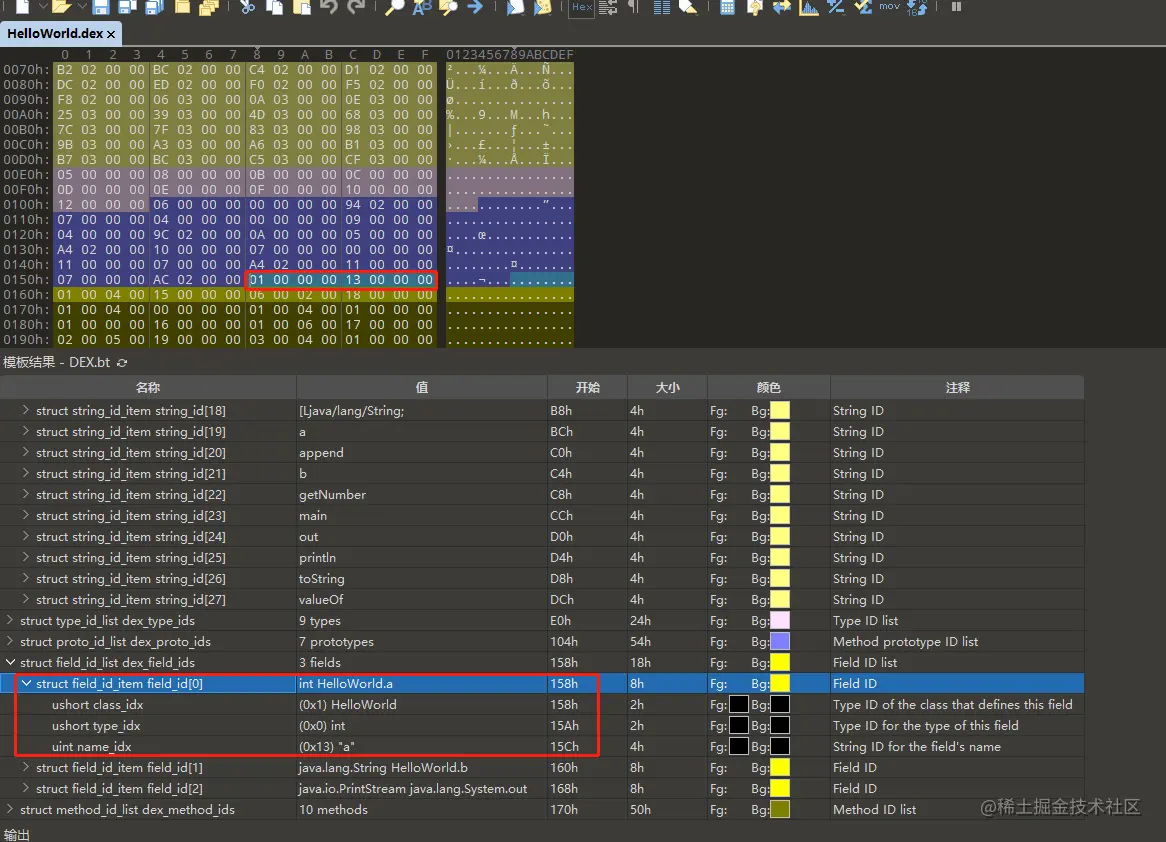
Task: Click hex row address 0150h
Action: (x=26, y=280)
